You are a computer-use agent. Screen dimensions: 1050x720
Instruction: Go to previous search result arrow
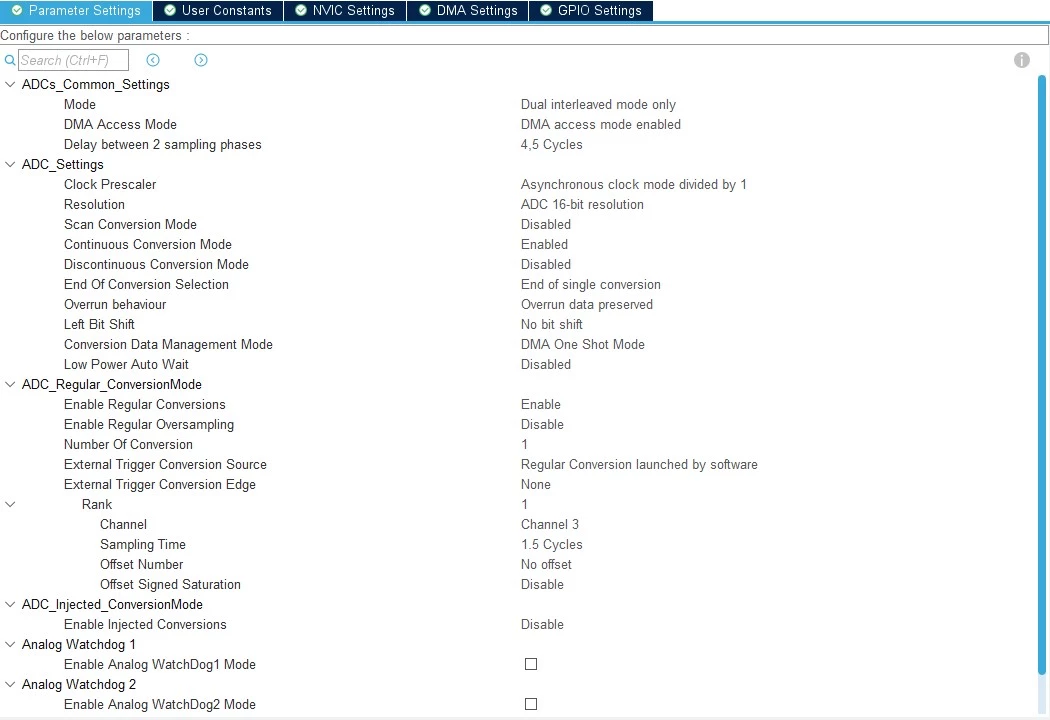[x=153, y=60]
